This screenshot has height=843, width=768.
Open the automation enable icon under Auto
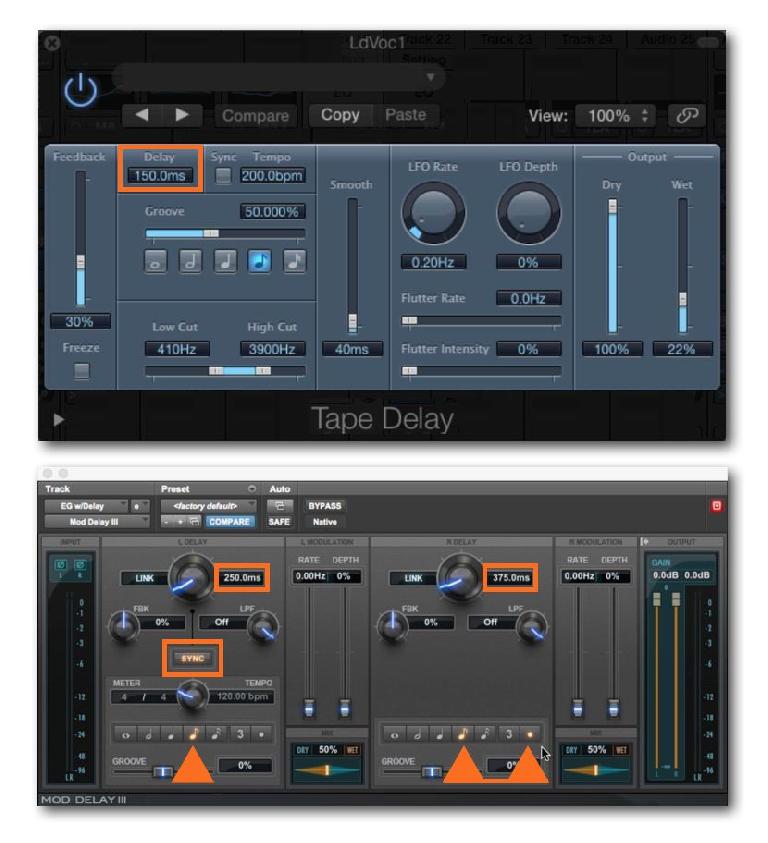(280, 506)
